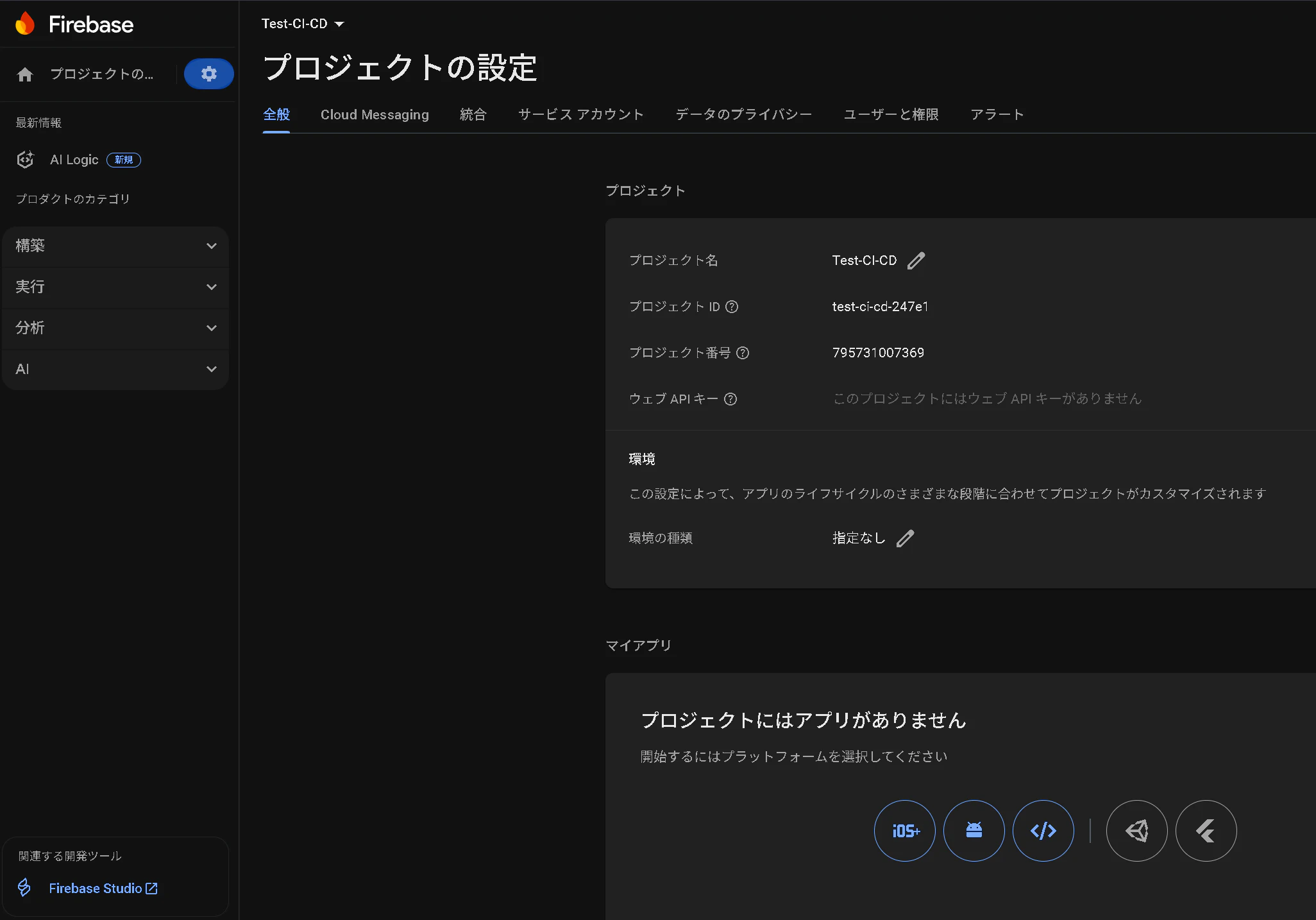Click project name value Test-CI-CD
This screenshot has height=920, width=1316.
(x=865, y=260)
